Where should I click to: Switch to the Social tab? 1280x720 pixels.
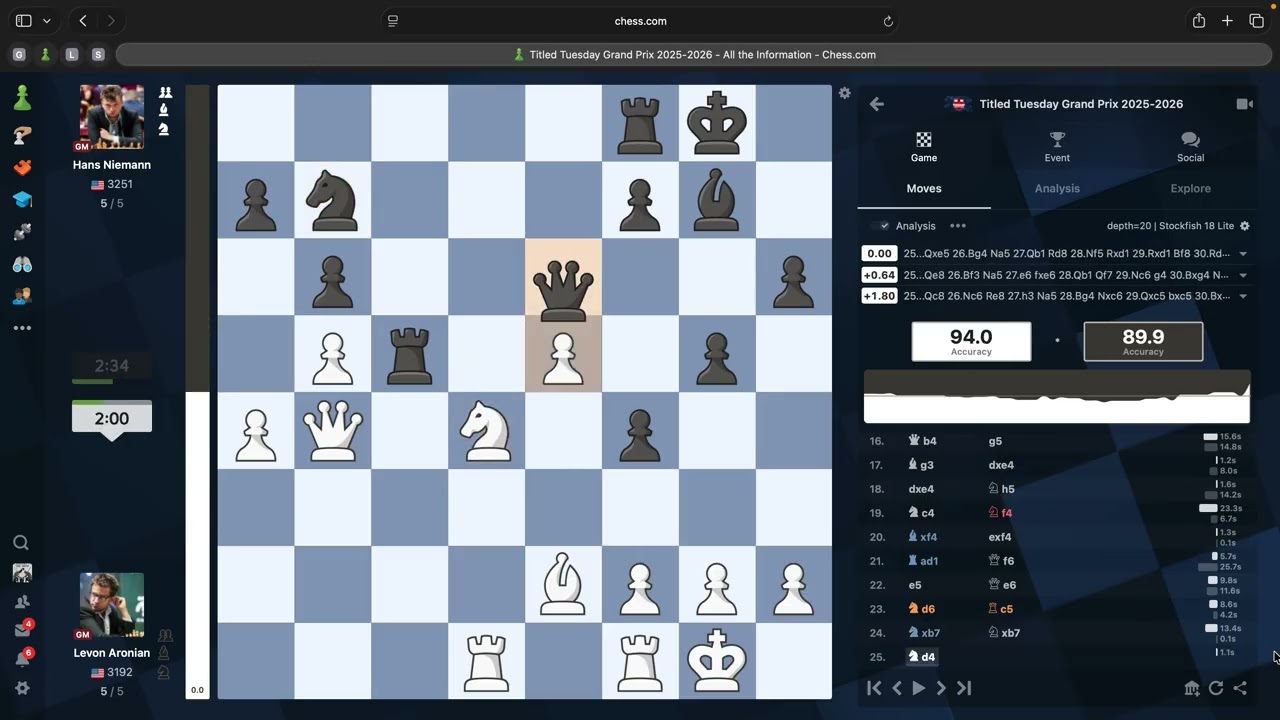point(1190,147)
